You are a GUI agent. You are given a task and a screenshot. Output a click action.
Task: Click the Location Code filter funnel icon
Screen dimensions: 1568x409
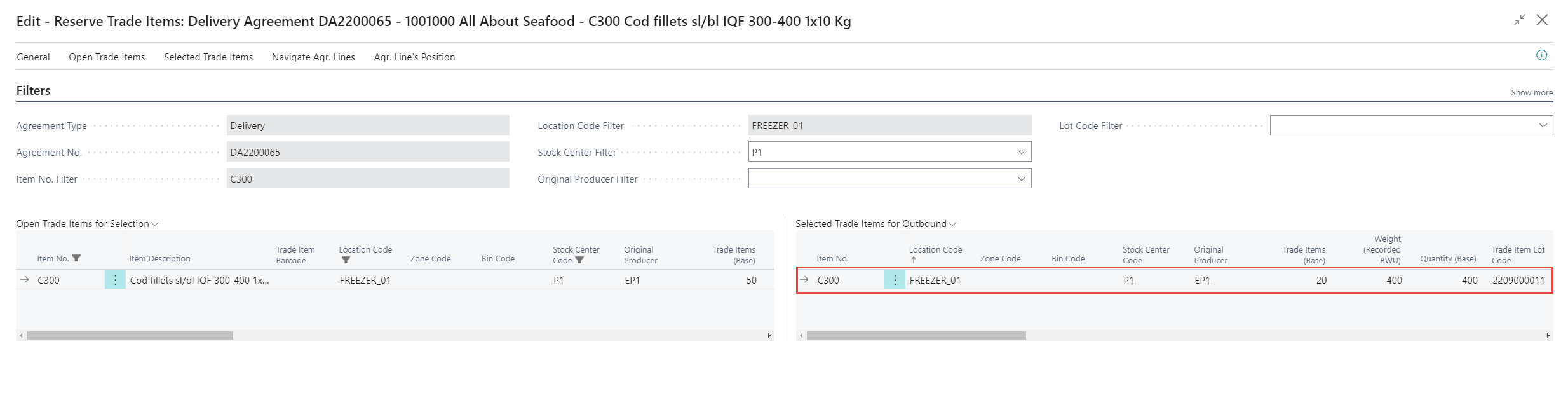(346, 260)
